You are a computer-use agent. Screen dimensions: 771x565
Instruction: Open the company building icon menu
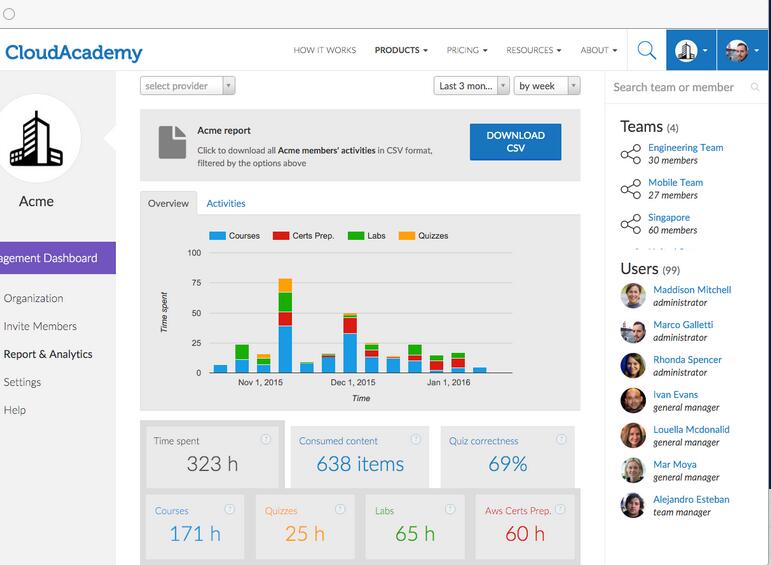[x=691, y=50]
